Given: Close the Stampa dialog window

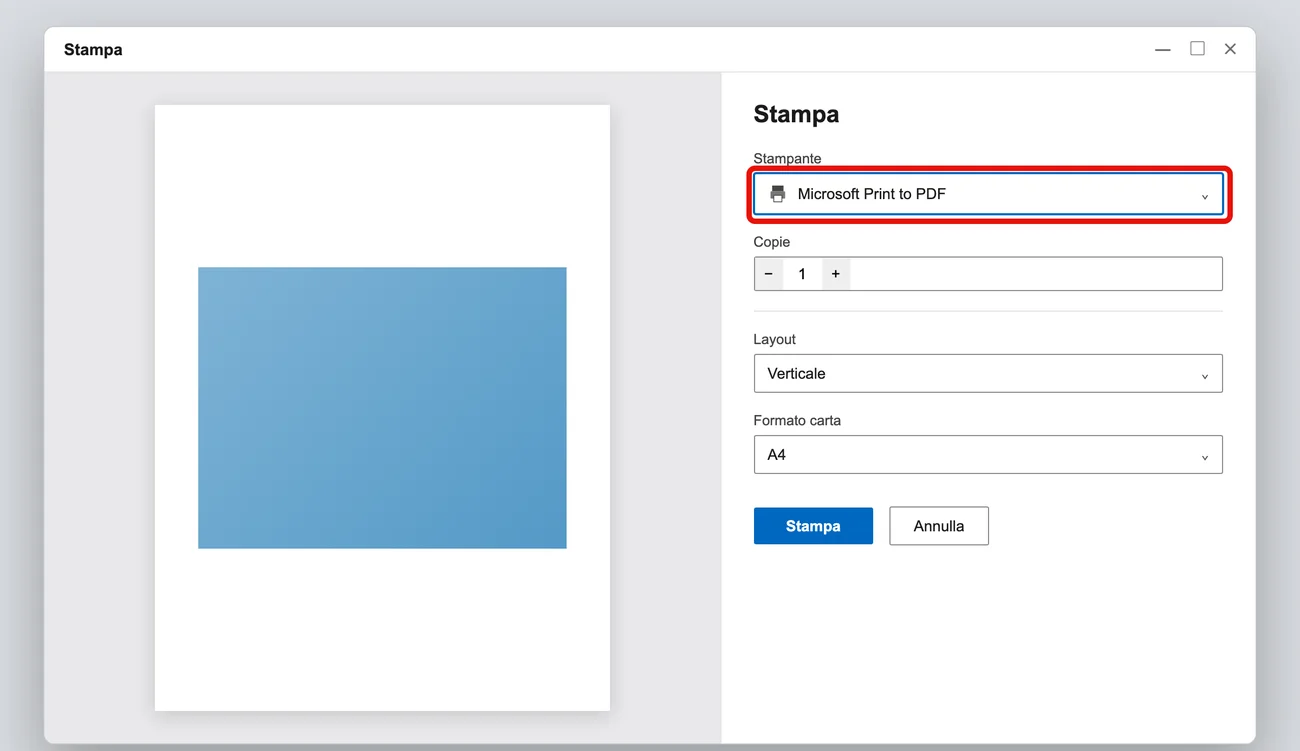Looking at the screenshot, I should (1230, 49).
